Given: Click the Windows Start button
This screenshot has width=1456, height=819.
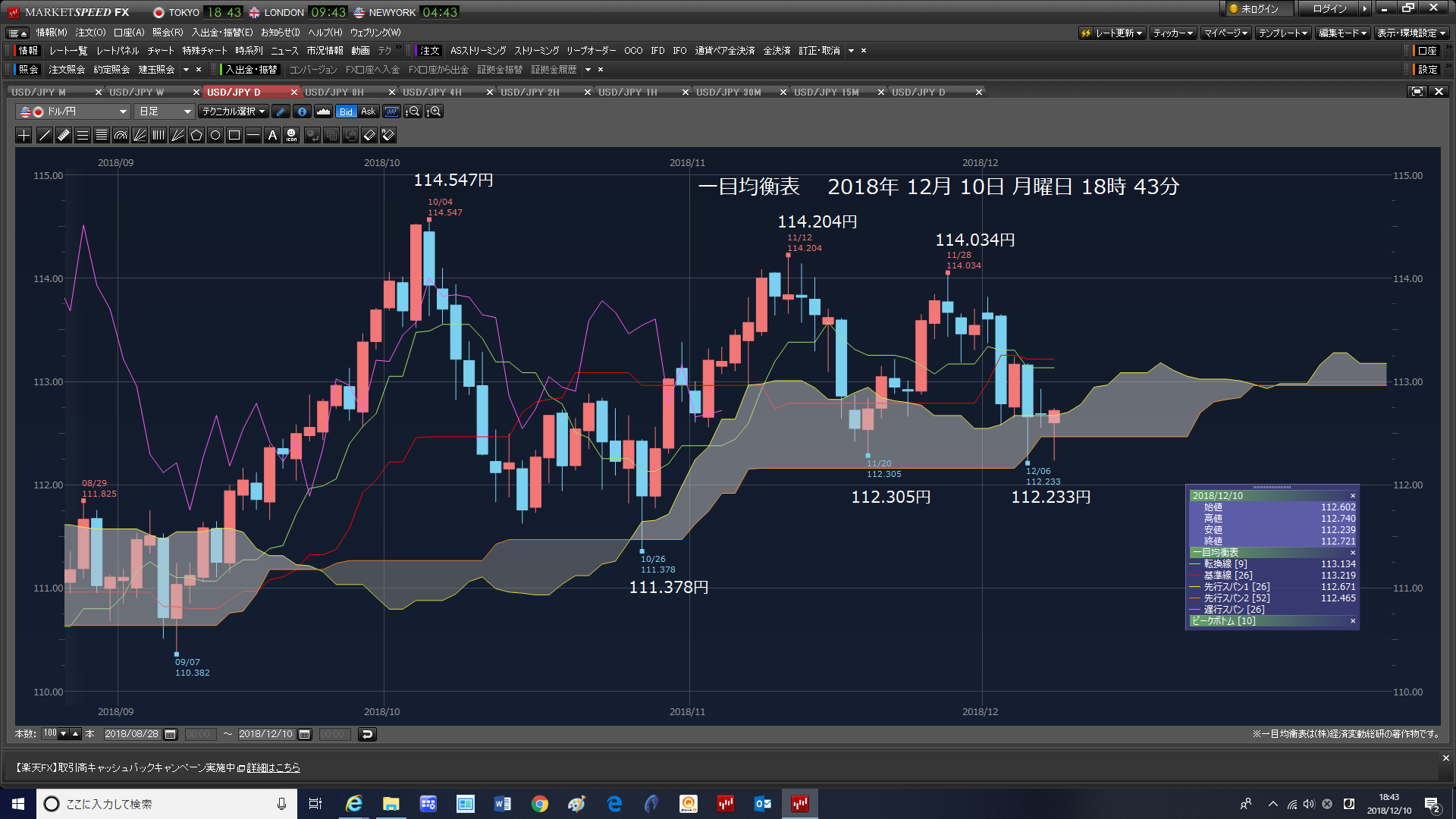Looking at the screenshot, I should pos(18,804).
